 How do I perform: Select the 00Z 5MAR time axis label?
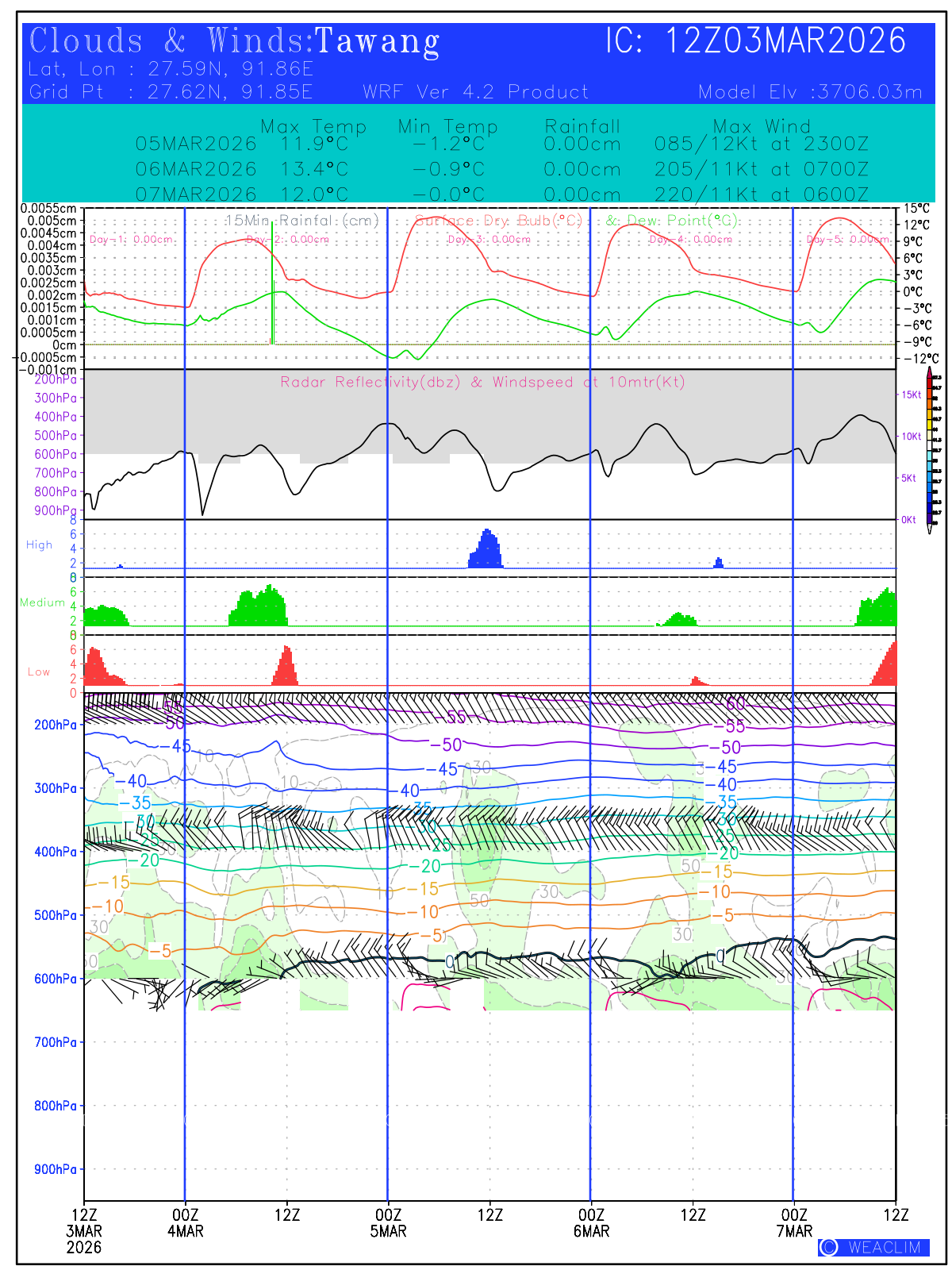pos(388,1222)
